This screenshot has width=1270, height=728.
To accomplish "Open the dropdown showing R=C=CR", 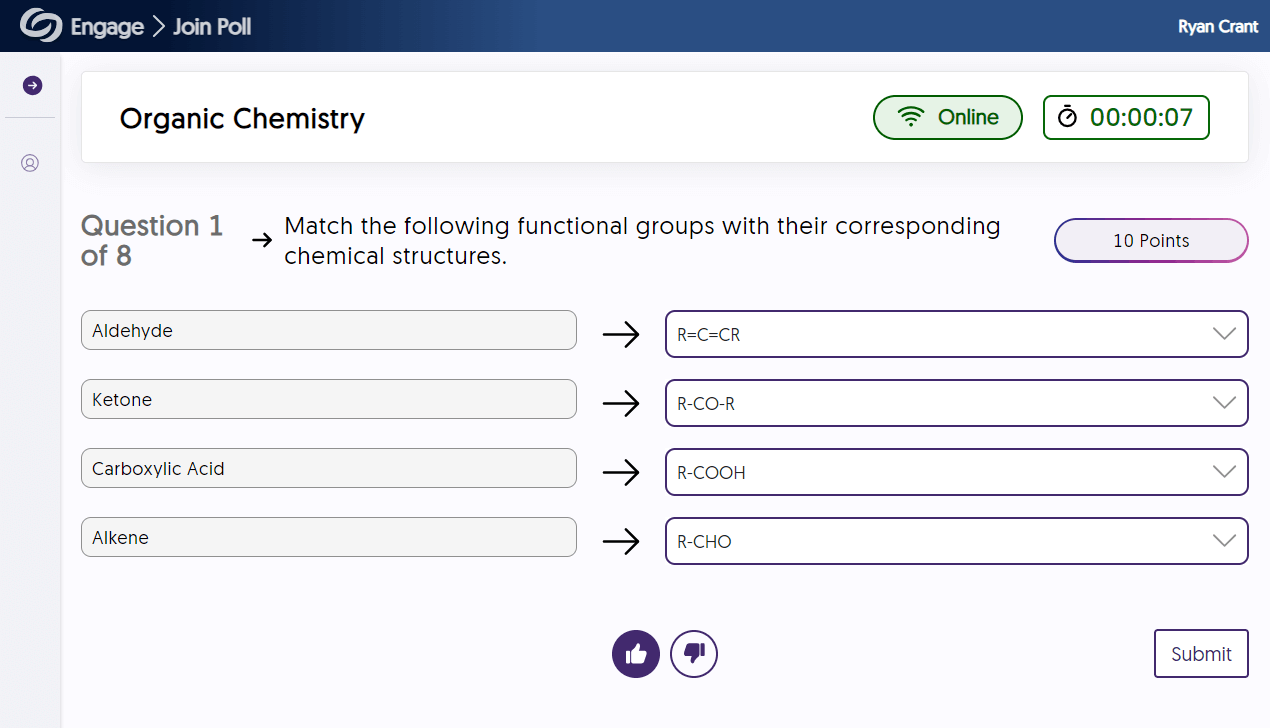I will click(x=957, y=334).
